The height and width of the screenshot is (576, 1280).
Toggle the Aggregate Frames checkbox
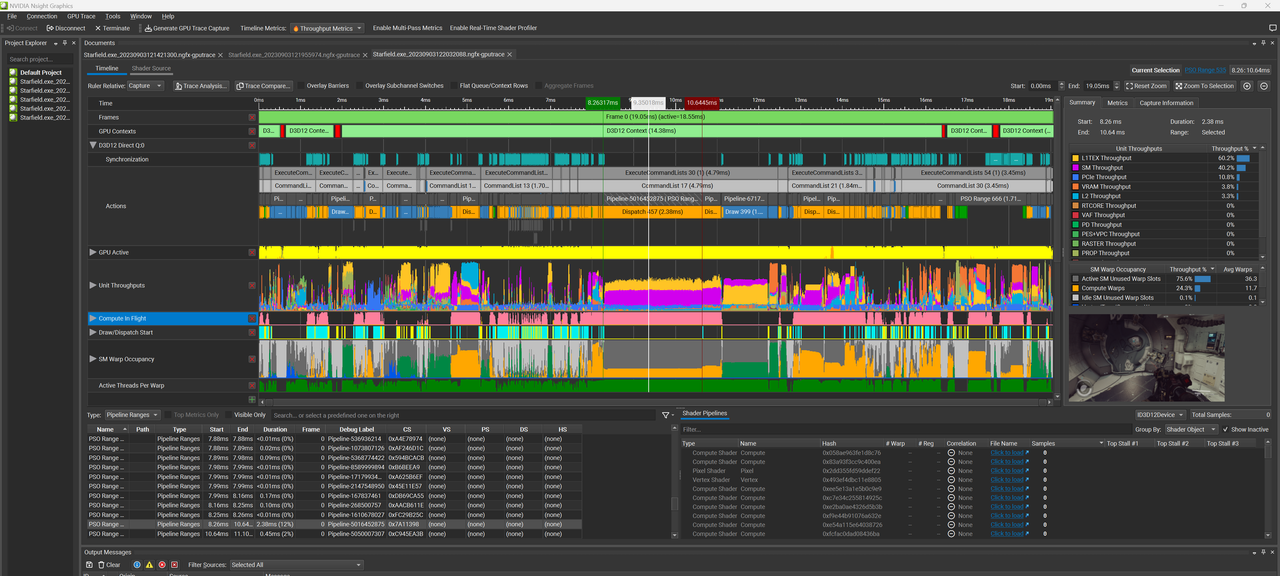pyautogui.click(x=538, y=86)
